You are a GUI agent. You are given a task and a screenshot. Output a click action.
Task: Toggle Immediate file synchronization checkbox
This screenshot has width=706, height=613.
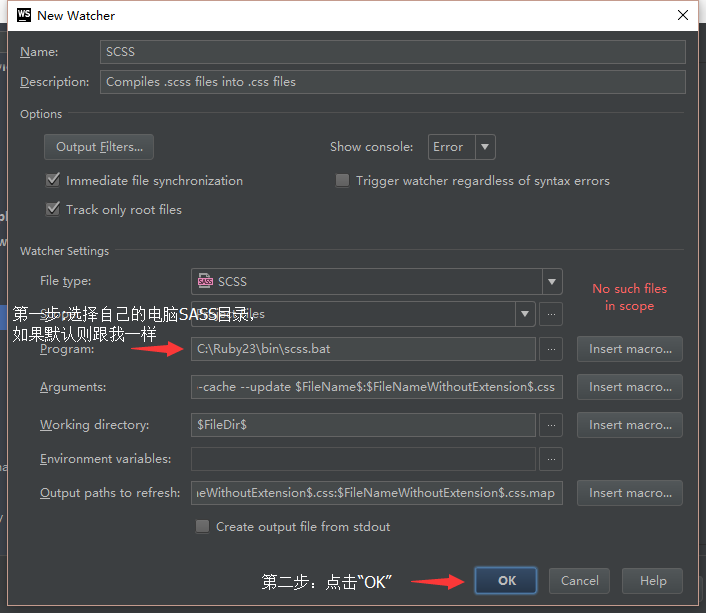[x=53, y=180]
